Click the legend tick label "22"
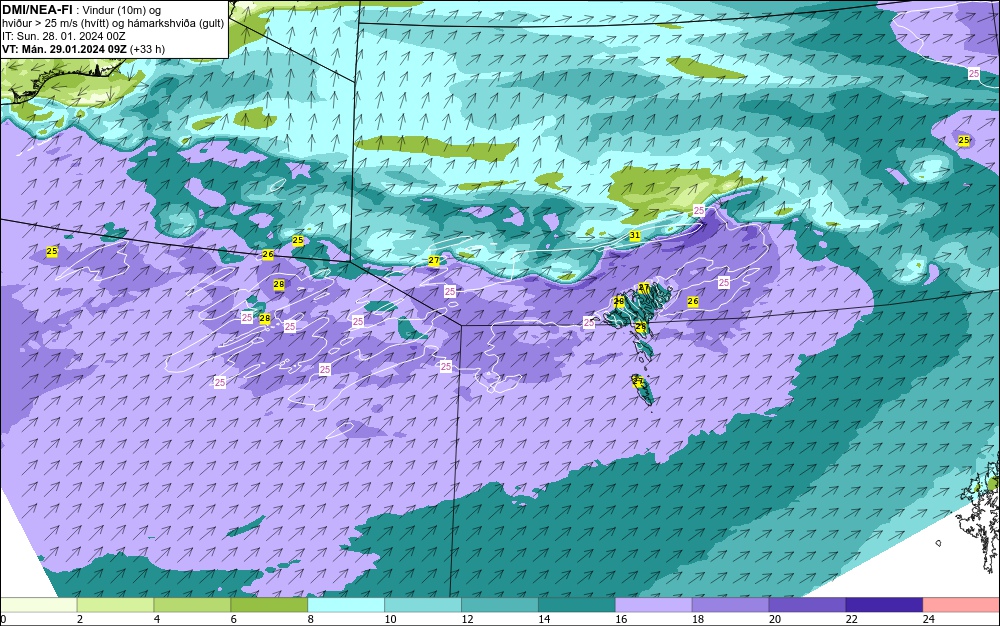This screenshot has width=1000, height=626. [852, 619]
